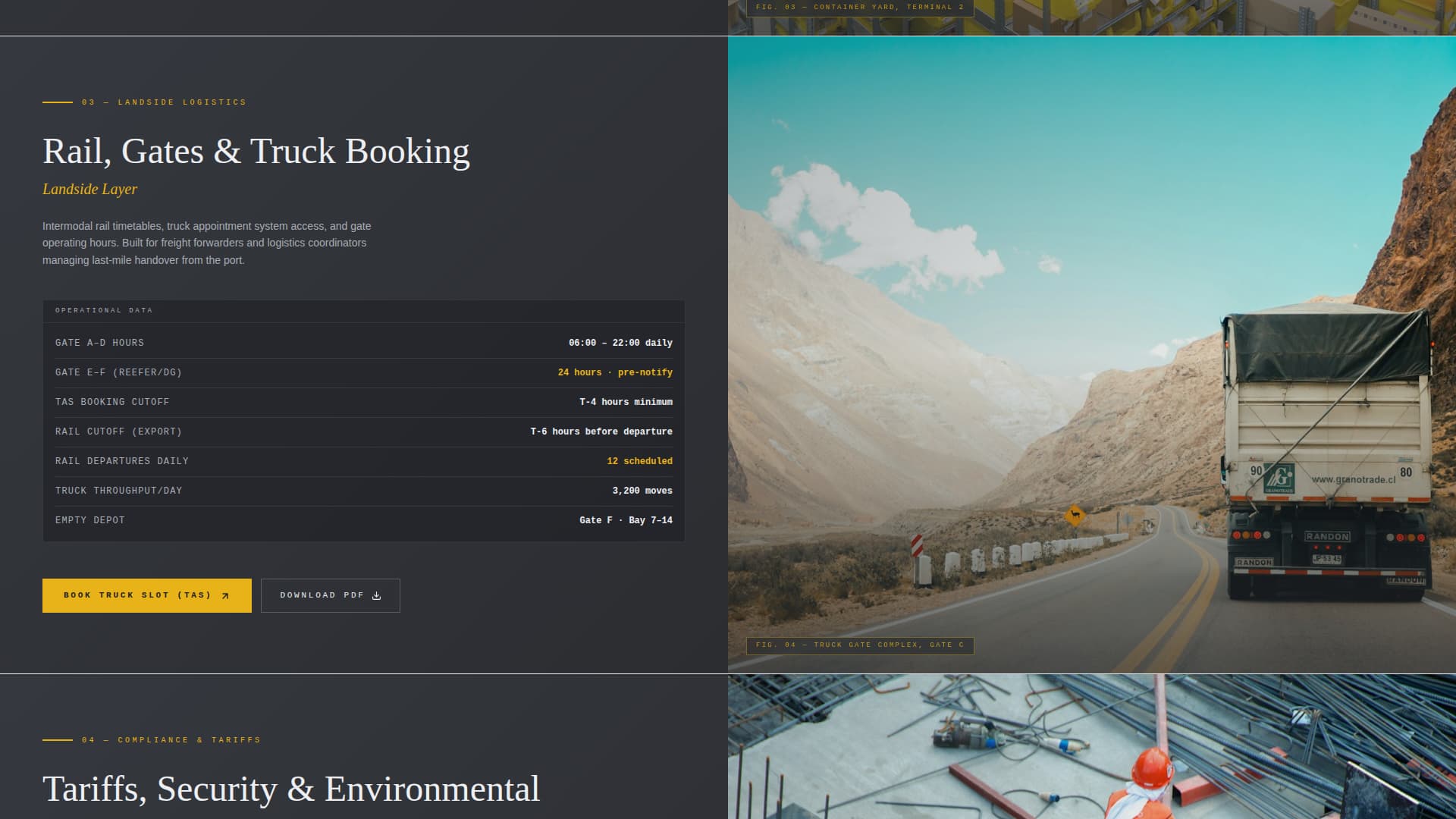Click the Rail, Gates & Truck Booking heading
Screen dimensions: 1456x819
(x=256, y=152)
